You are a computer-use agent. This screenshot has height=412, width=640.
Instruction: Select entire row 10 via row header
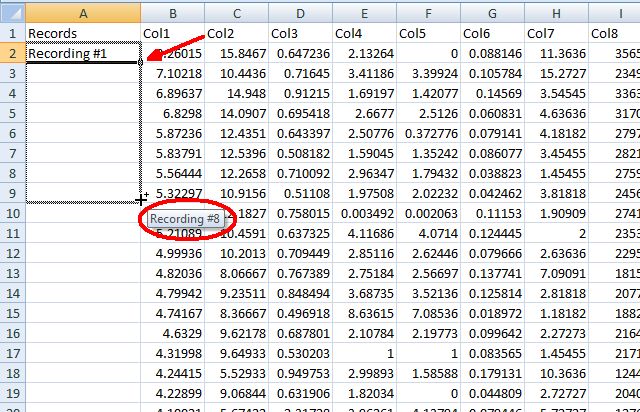pyautogui.click(x=11, y=214)
